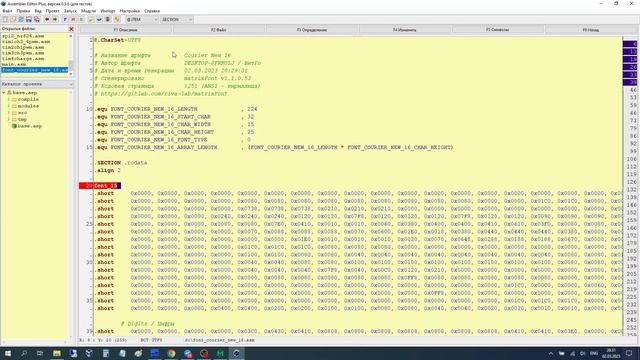Open the @.ITEM combo box
The width and height of the screenshot is (640, 360).
click(141, 19)
